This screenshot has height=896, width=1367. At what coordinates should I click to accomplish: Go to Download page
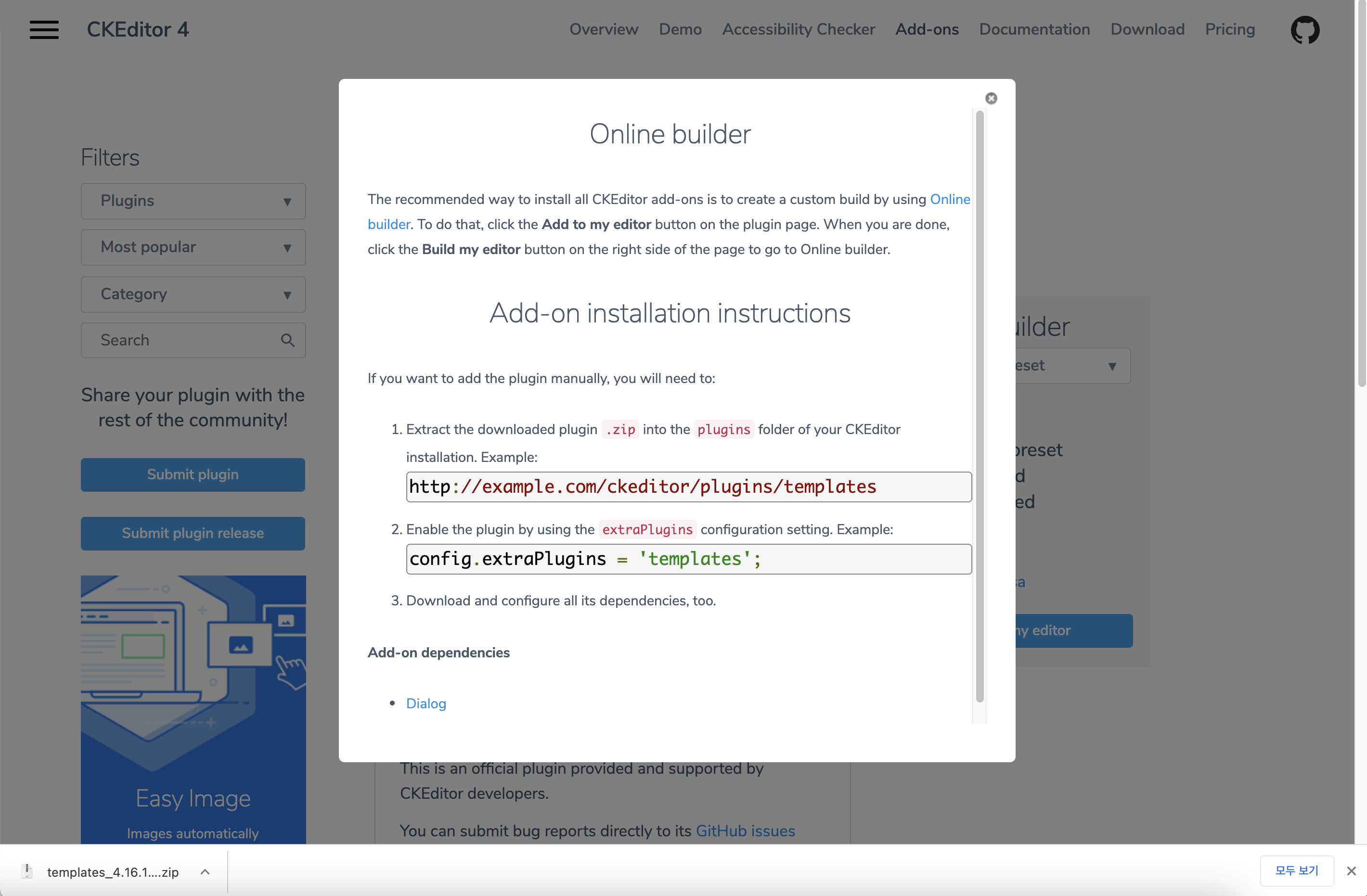(x=1147, y=29)
